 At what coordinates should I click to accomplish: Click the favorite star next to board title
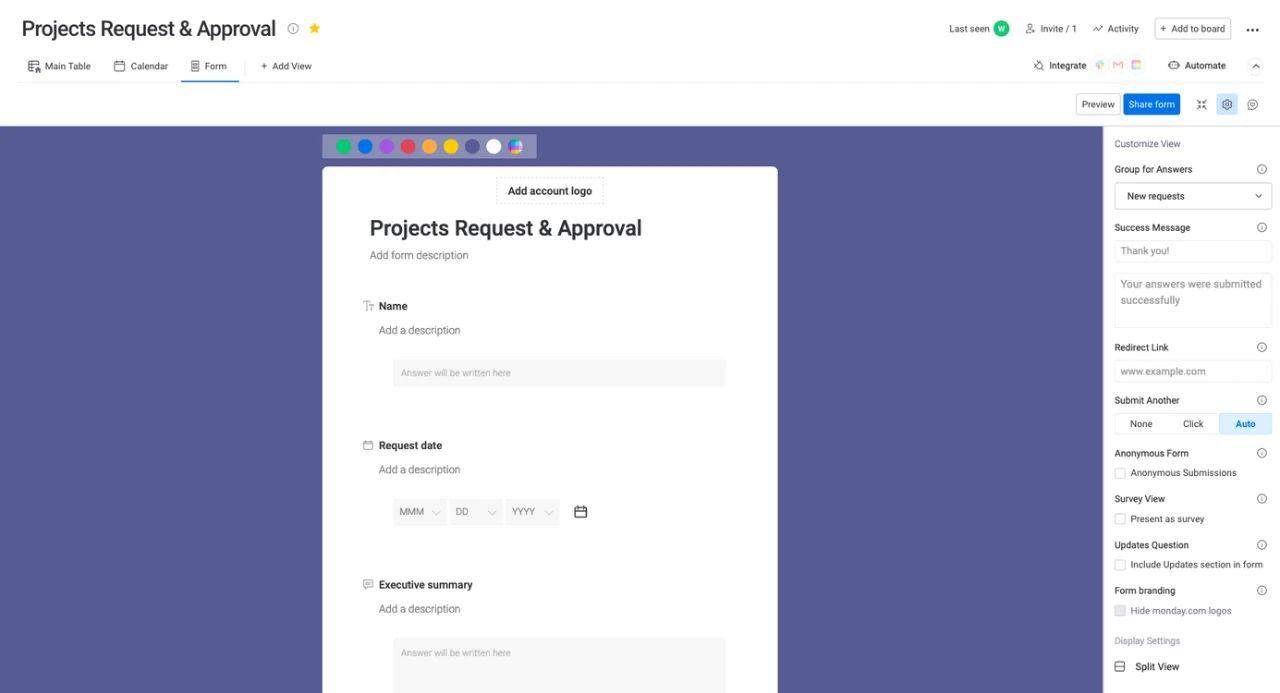pyautogui.click(x=314, y=28)
